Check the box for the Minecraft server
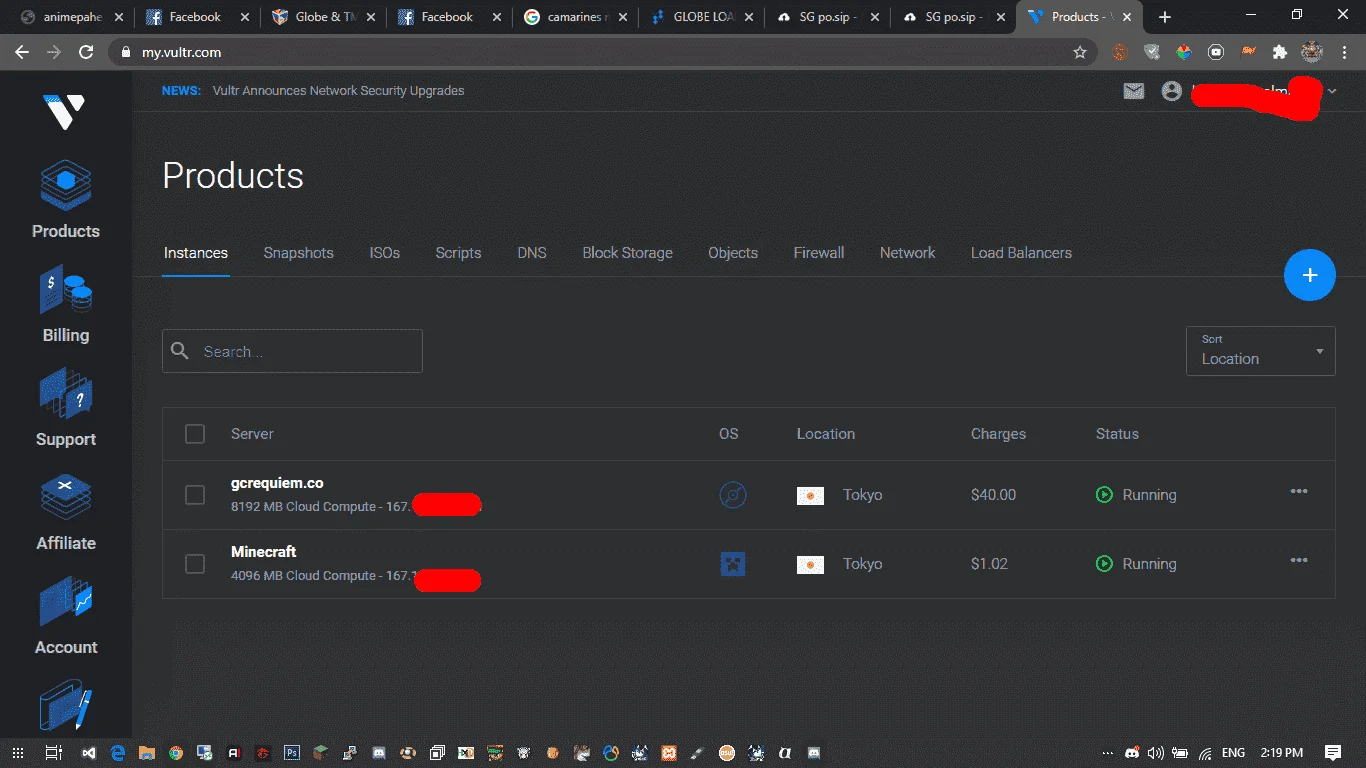Viewport: 1366px width, 768px height. pyautogui.click(x=195, y=564)
